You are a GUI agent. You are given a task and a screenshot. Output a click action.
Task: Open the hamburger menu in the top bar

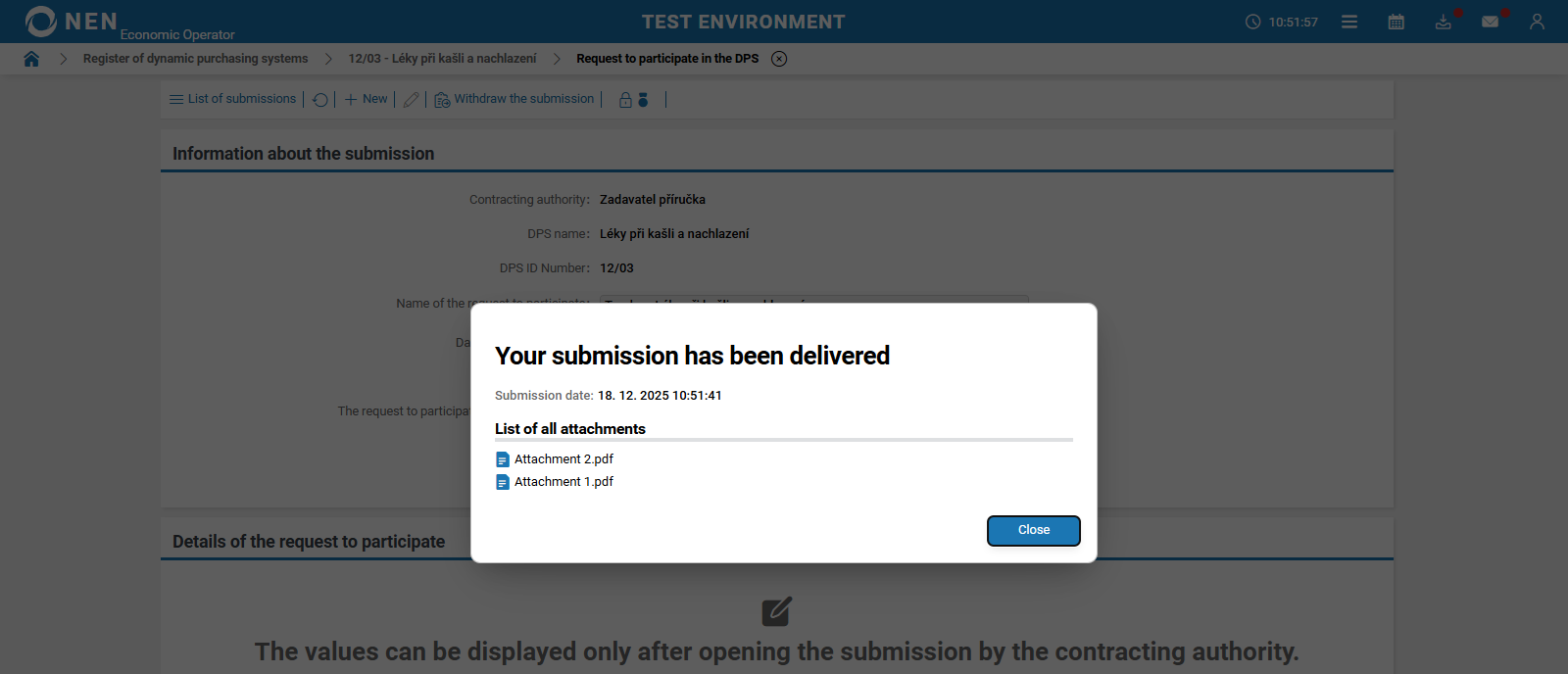pyautogui.click(x=1348, y=21)
